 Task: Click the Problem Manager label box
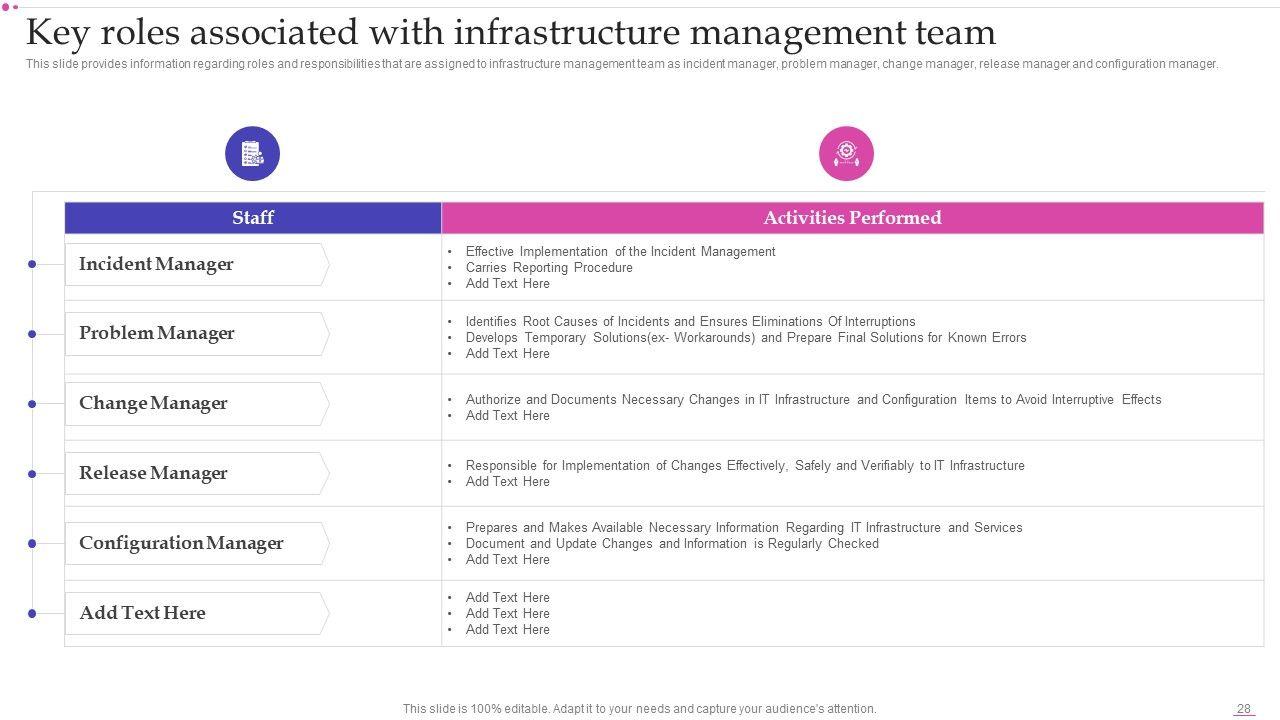196,334
